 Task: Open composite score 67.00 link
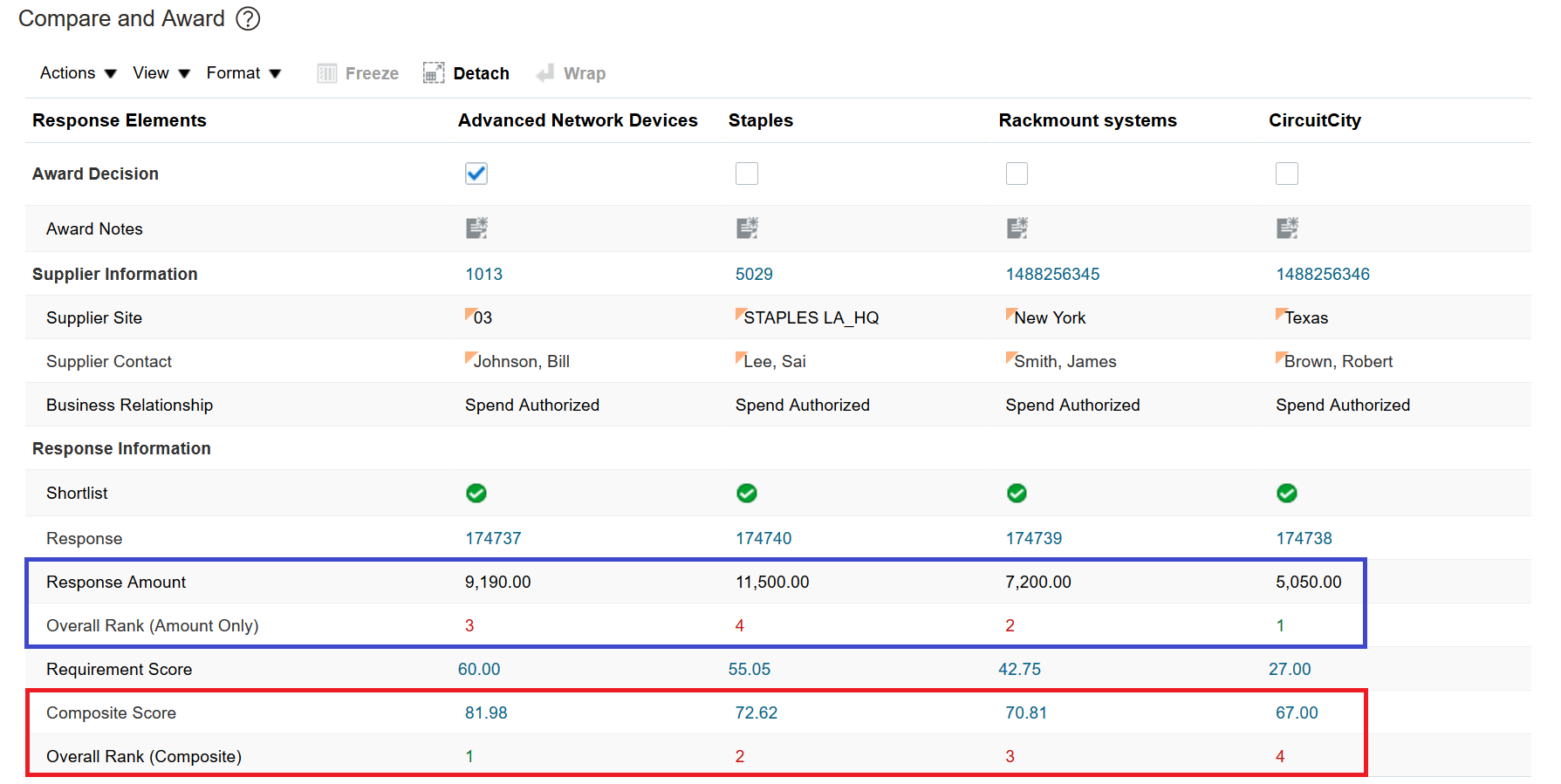coord(1297,712)
